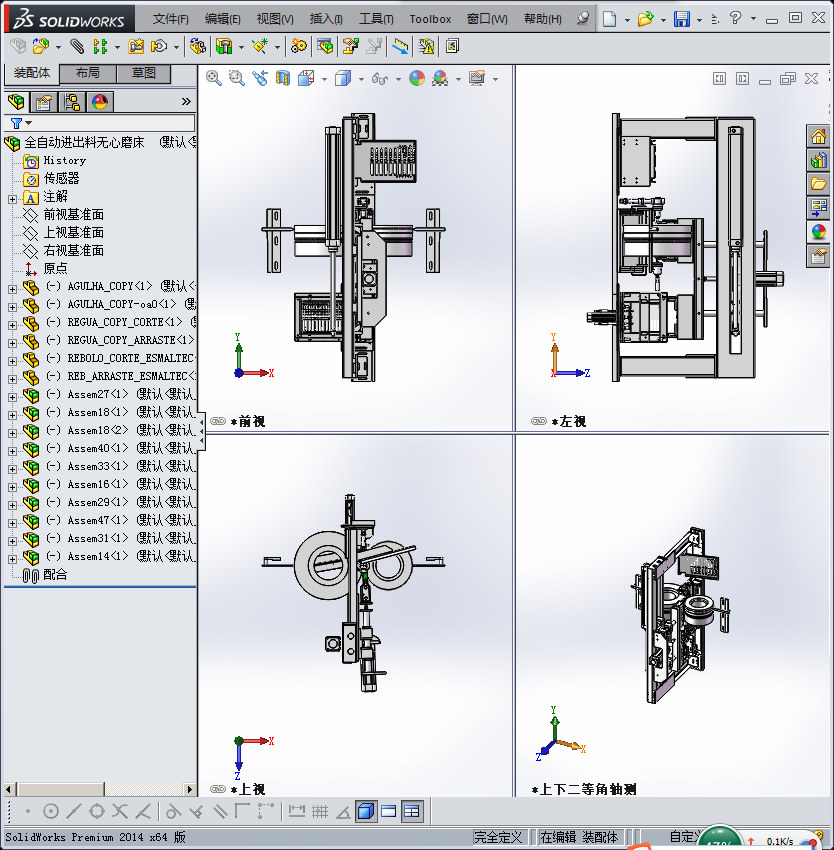
Task: Open the PropertyManager tab icon
Action: [44, 101]
